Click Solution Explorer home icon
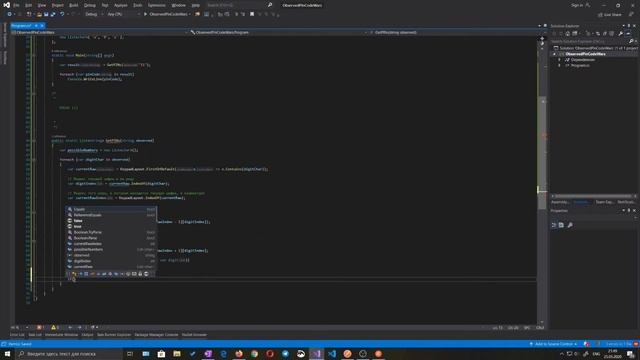This screenshot has height=360, width=640. click(567, 33)
